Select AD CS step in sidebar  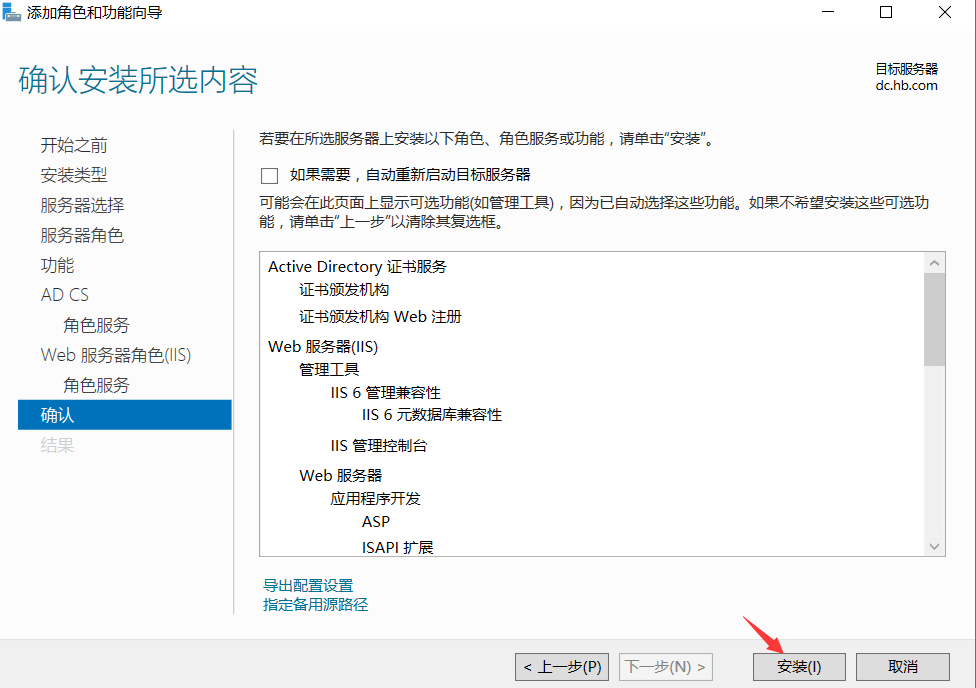tap(65, 295)
